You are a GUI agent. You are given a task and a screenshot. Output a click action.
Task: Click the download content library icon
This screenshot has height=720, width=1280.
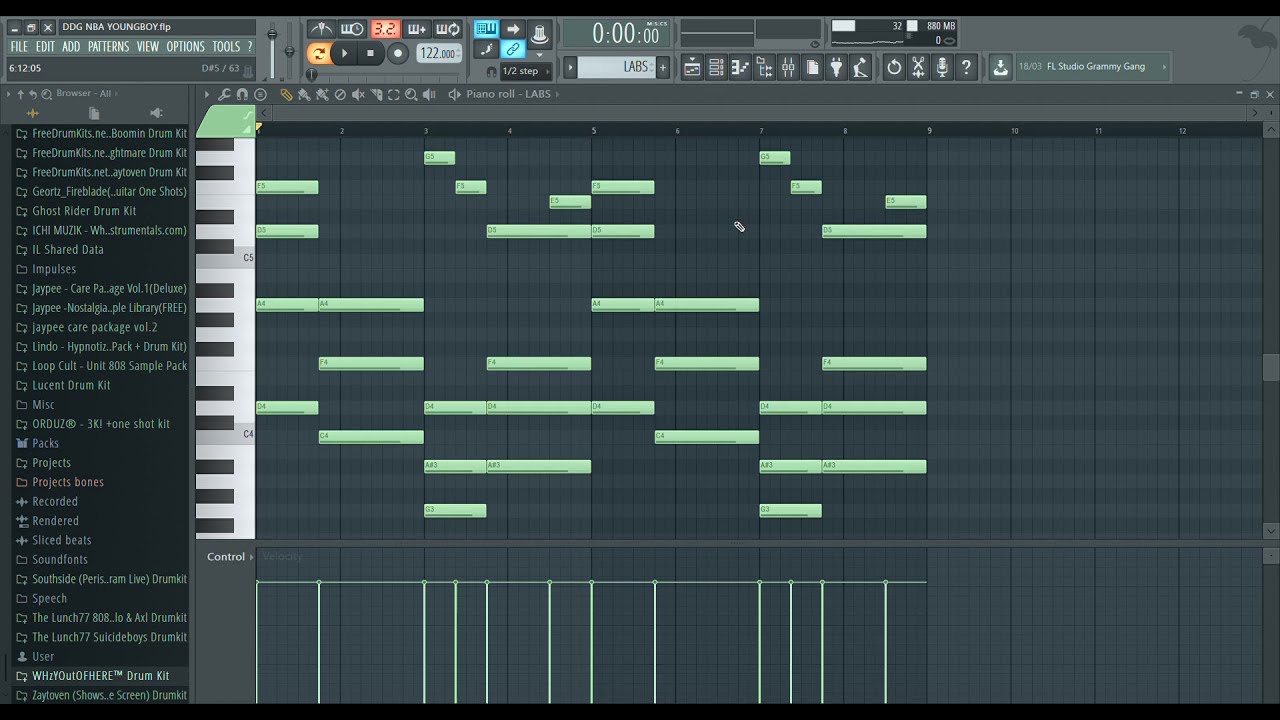pyautogui.click(x=1000, y=68)
